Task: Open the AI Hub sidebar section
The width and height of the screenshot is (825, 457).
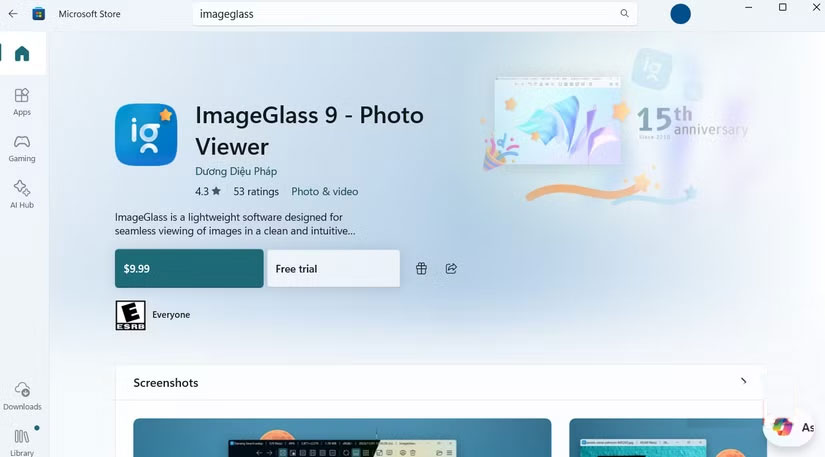Action: (22, 194)
